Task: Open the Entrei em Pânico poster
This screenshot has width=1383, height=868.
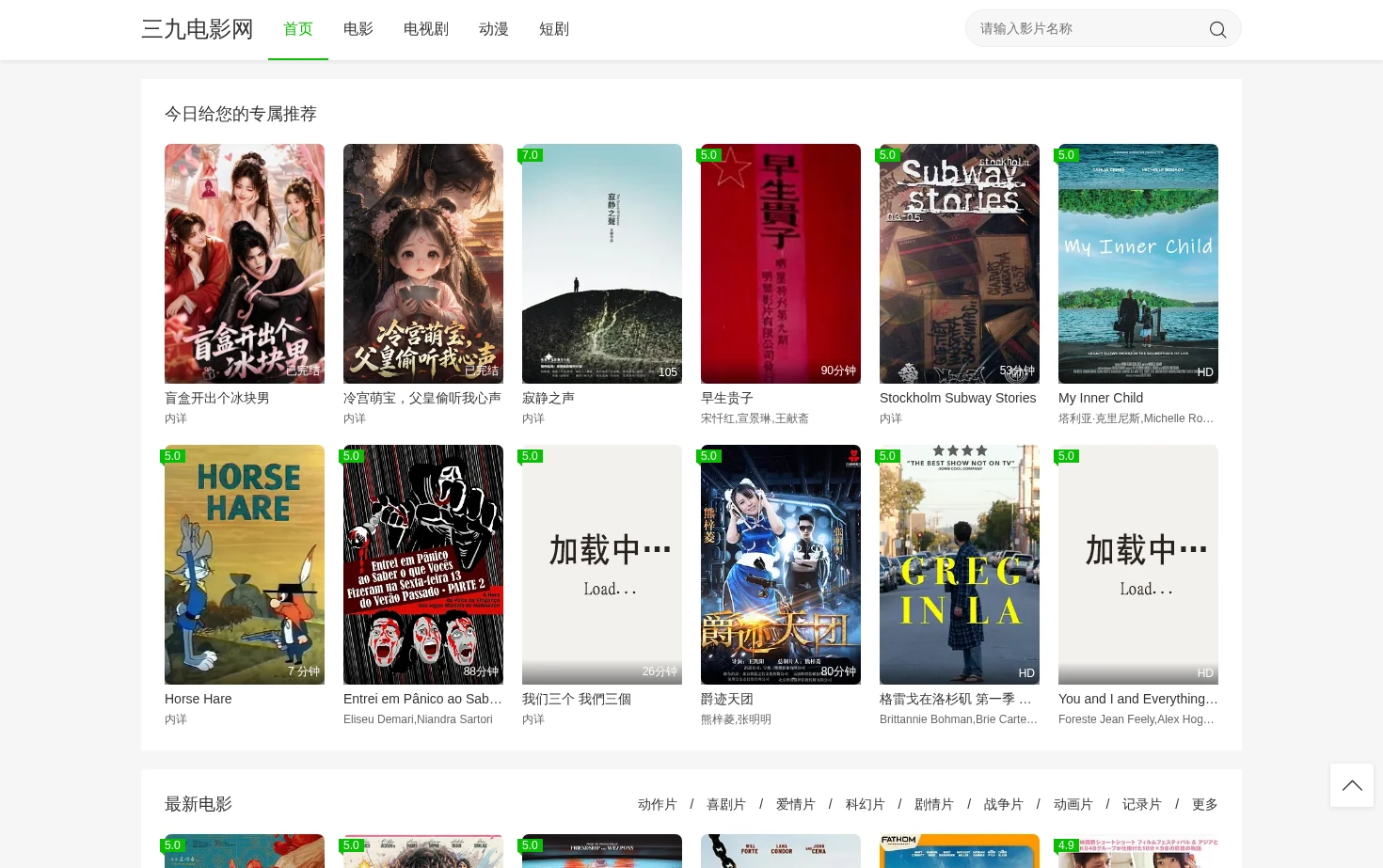Action: tap(423, 564)
